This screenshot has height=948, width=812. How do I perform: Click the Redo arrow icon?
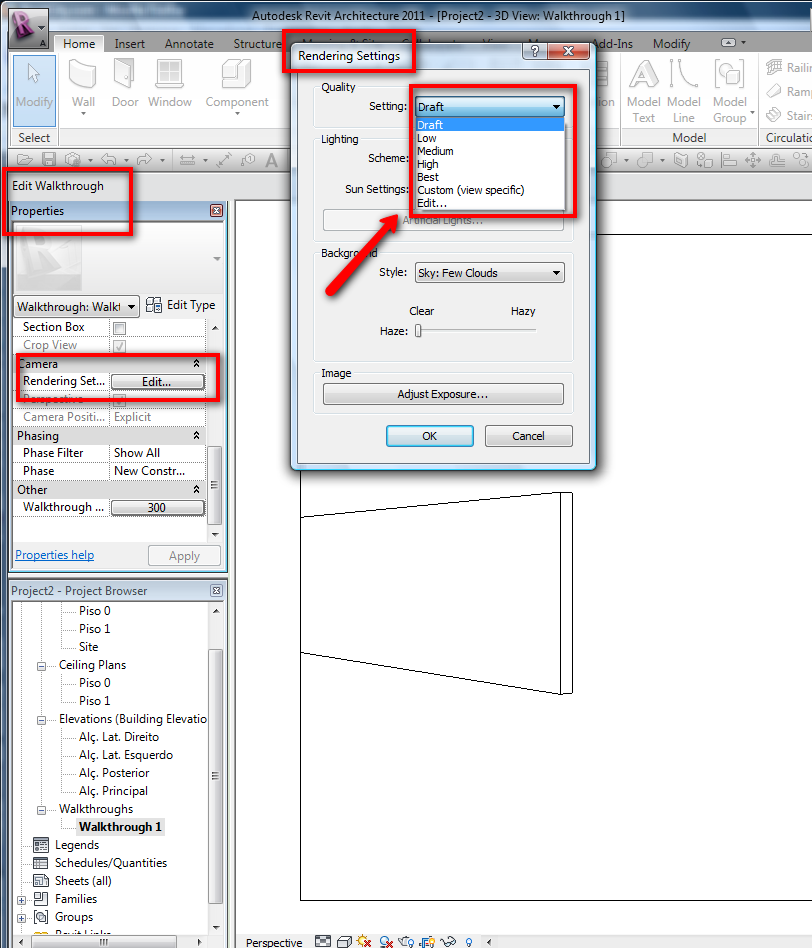145,160
